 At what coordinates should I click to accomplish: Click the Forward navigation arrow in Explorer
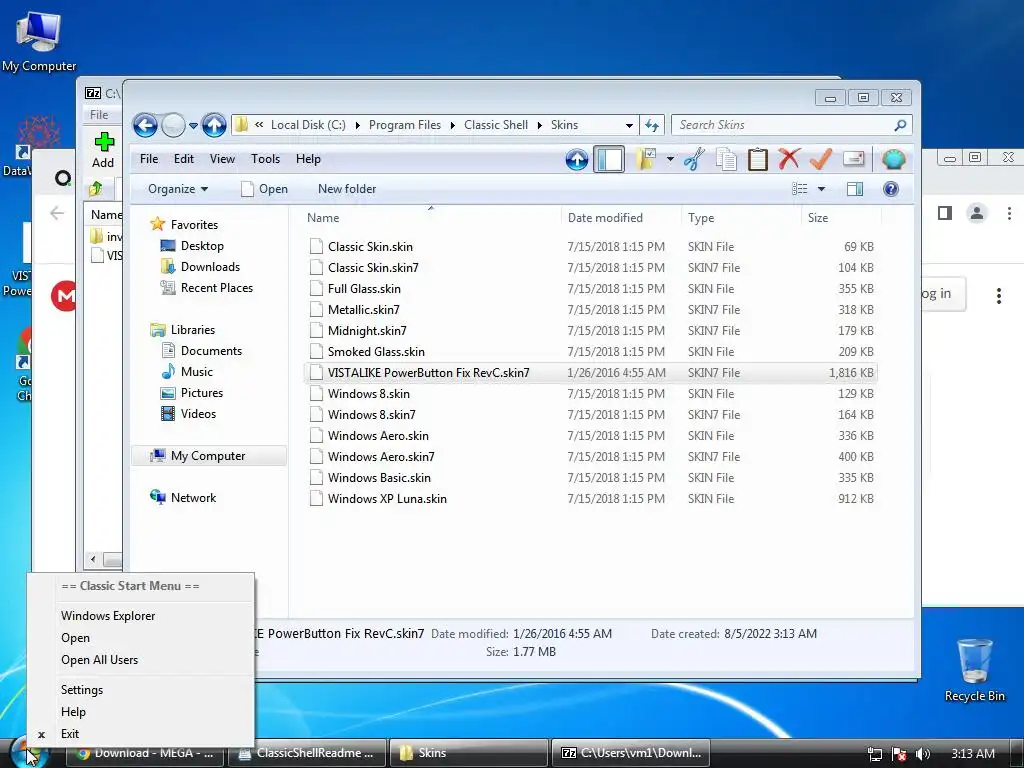pos(174,125)
